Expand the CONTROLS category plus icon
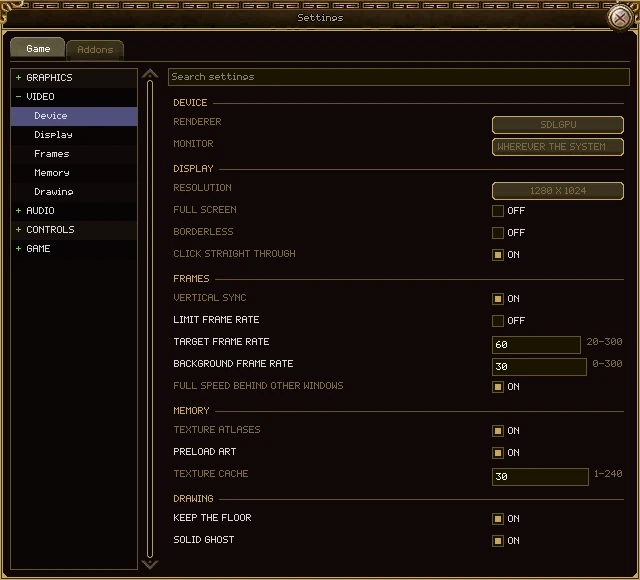Image resolution: width=640 pixels, height=580 pixels. point(18,229)
